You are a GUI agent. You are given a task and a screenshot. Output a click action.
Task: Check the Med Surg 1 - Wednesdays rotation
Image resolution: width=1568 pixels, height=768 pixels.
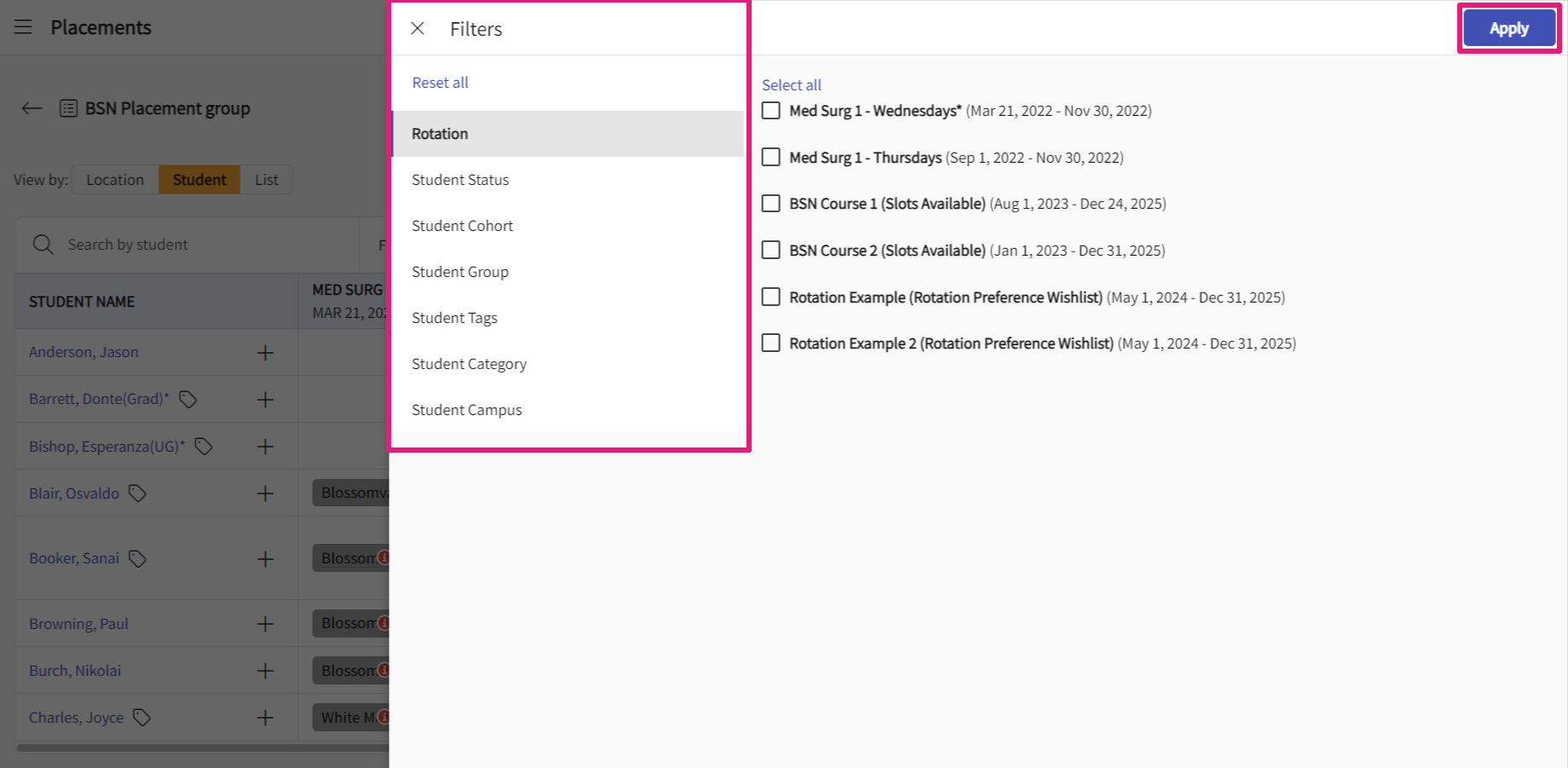coord(771,111)
